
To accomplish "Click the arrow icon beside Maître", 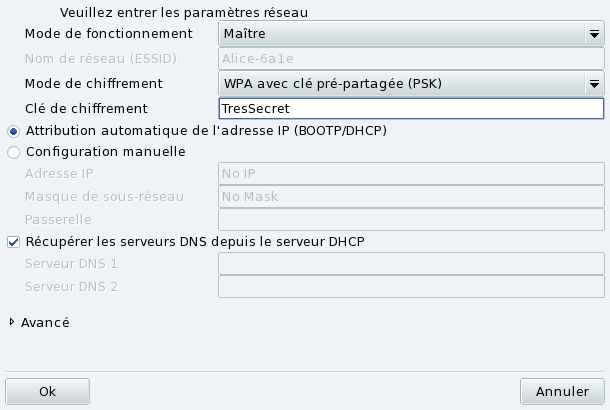I will pos(593,33).
